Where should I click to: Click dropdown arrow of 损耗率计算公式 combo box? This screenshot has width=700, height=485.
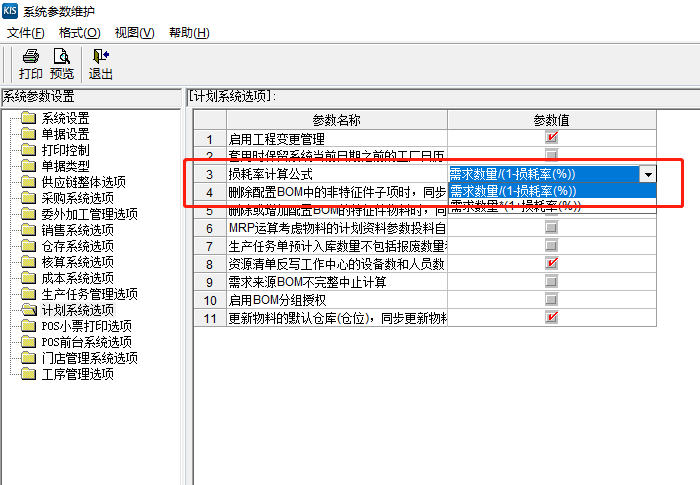tap(648, 174)
